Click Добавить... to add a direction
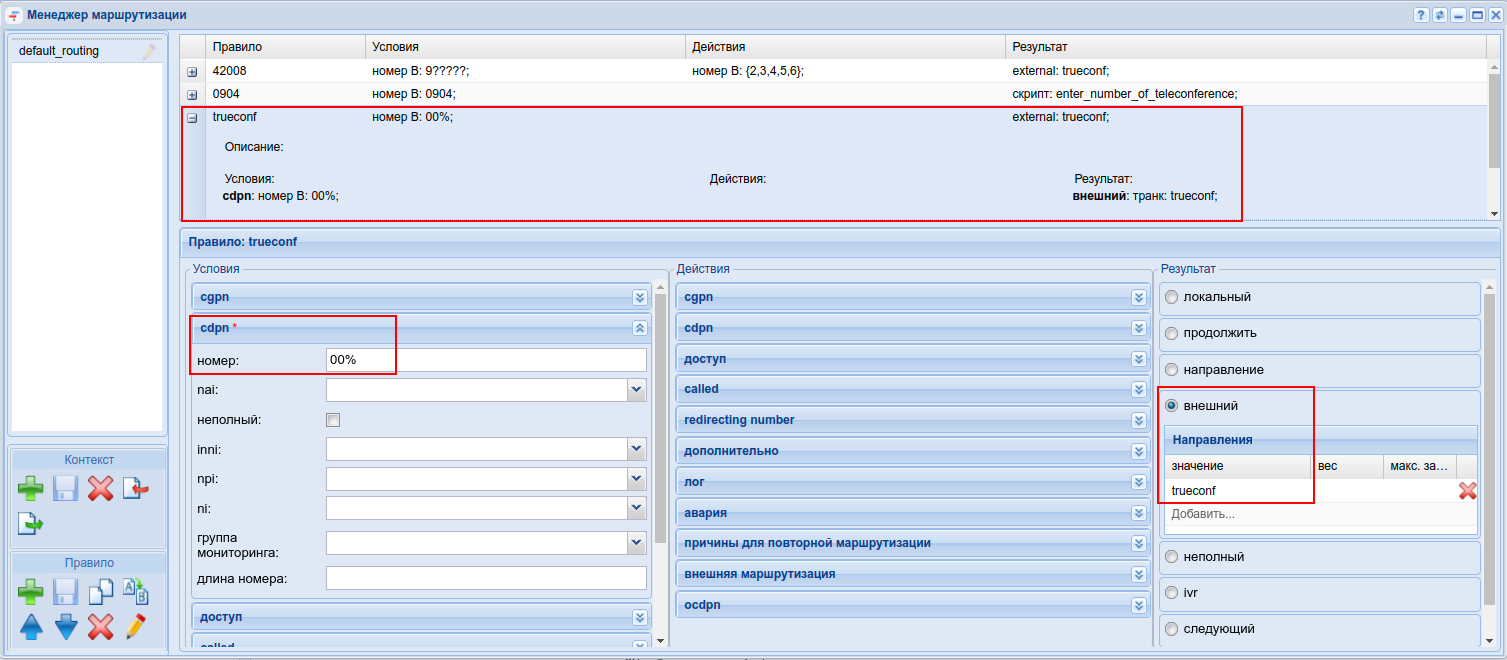The image size is (1507, 660). coord(1203,514)
